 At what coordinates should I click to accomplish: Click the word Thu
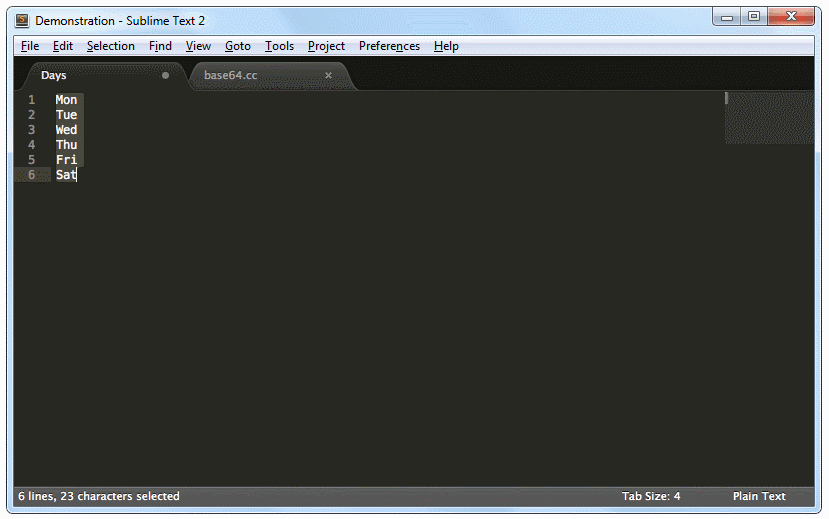tap(67, 144)
